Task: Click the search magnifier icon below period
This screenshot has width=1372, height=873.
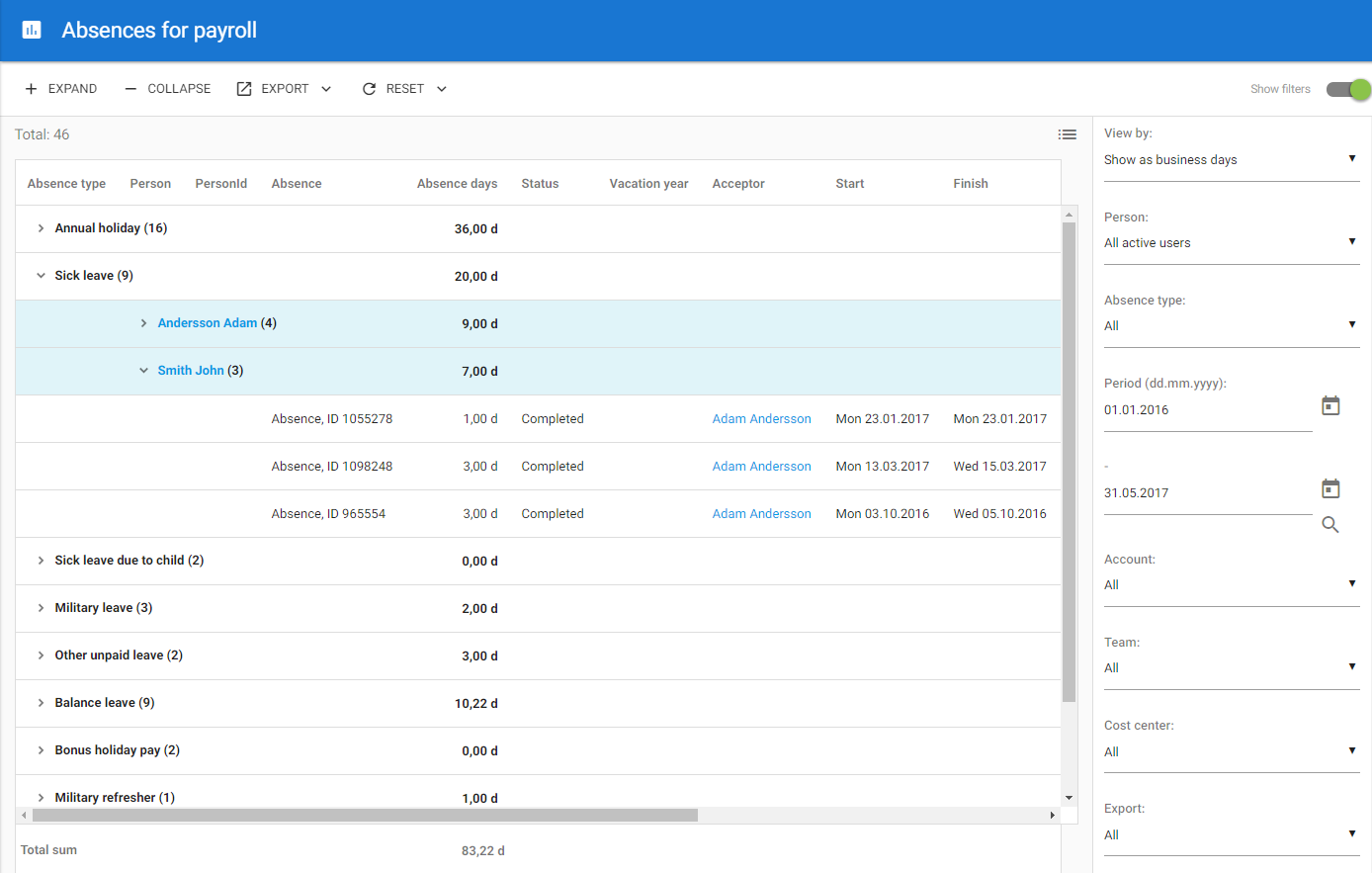Action: (1330, 525)
